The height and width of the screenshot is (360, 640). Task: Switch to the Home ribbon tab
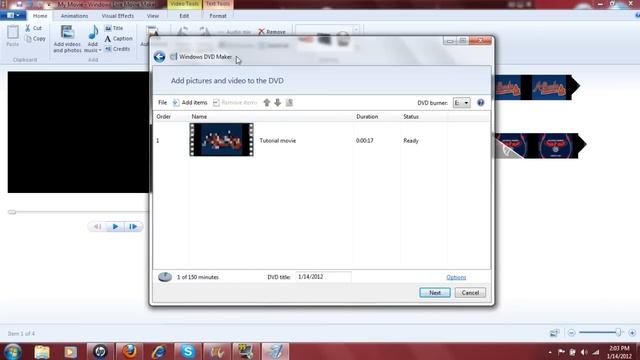[x=40, y=16]
